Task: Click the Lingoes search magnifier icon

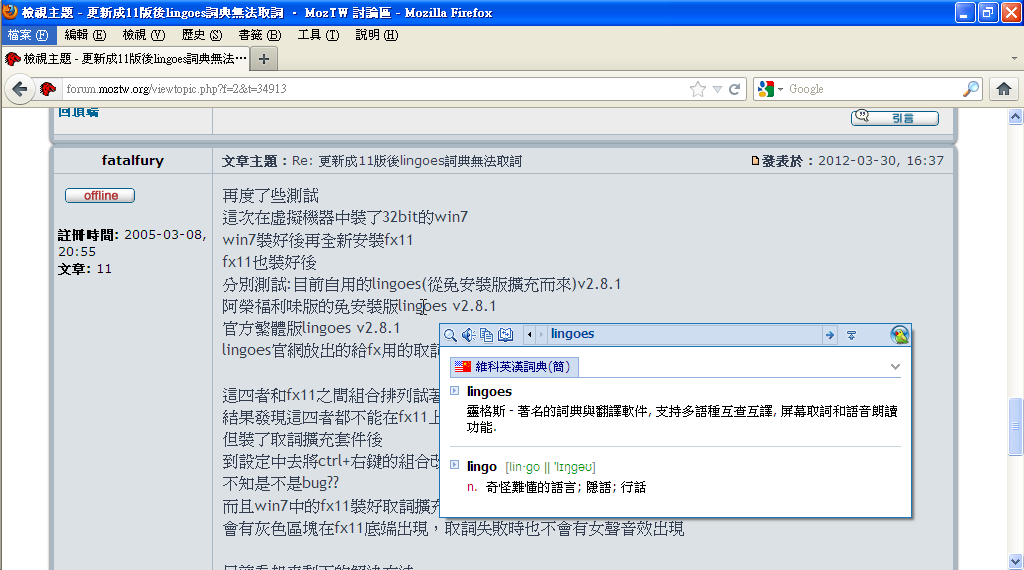Action: point(450,335)
